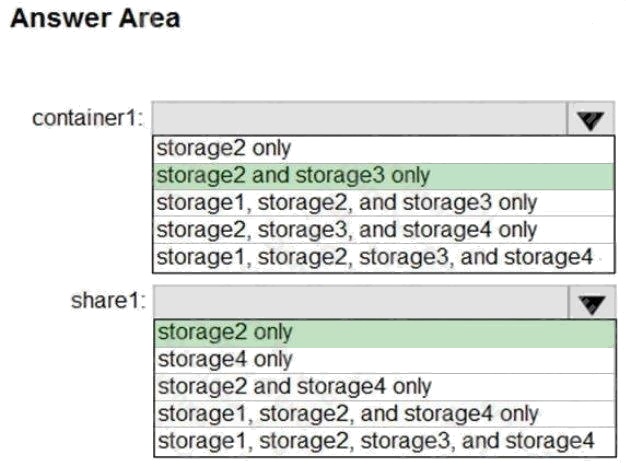Click the last entry in the share1 list
The image size is (626, 466).
point(382,440)
